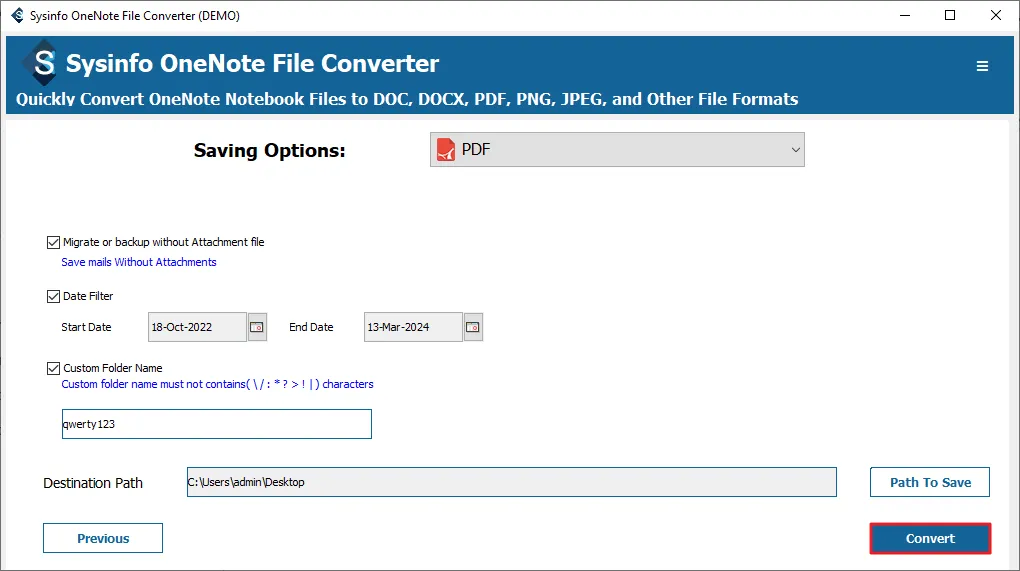Close the Sysinfo OneNote File Converter window
Image resolution: width=1020 pixels, height=571 pixels.
(995, 15)
